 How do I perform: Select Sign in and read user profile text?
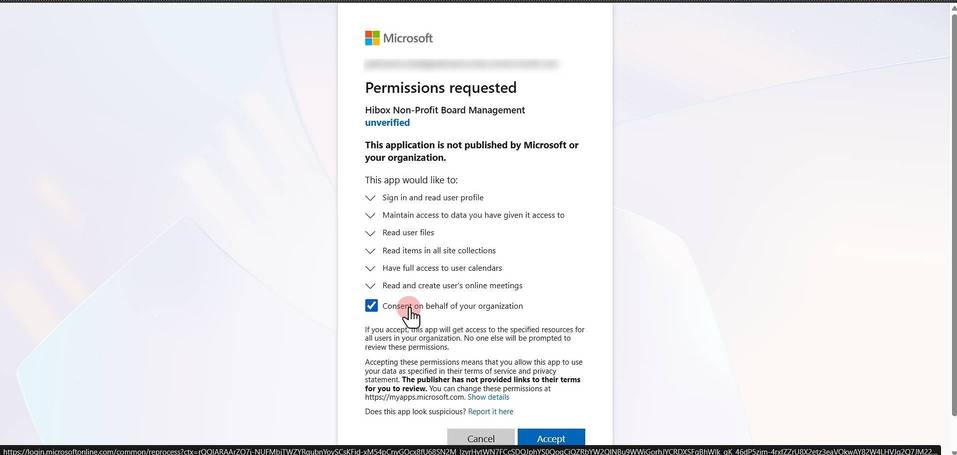point(433,198)
